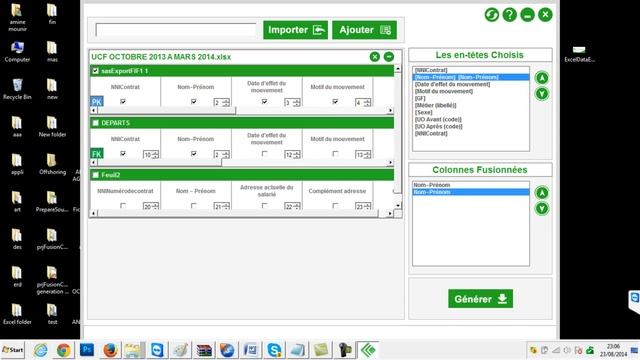
Task: Move selected chosen header down
Action: coord(542,94)
